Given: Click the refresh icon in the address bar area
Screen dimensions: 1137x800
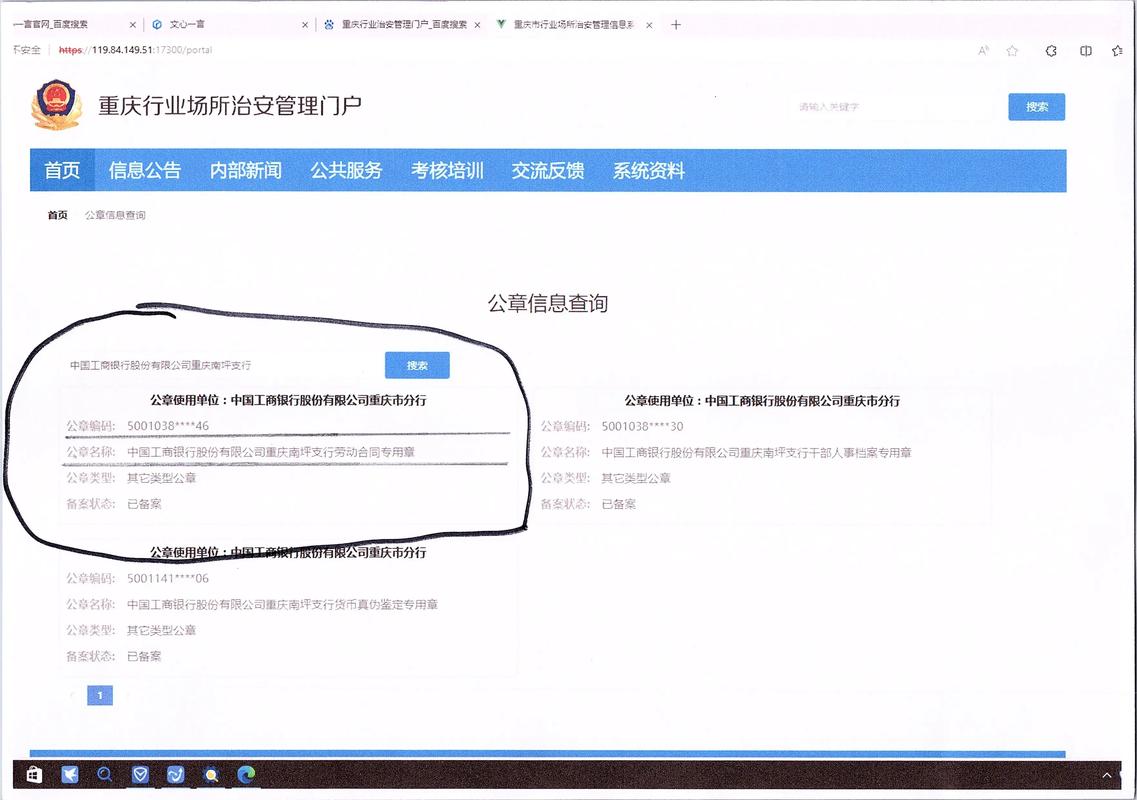Looking at the screenshot, I should click(x=1052, y=50).
